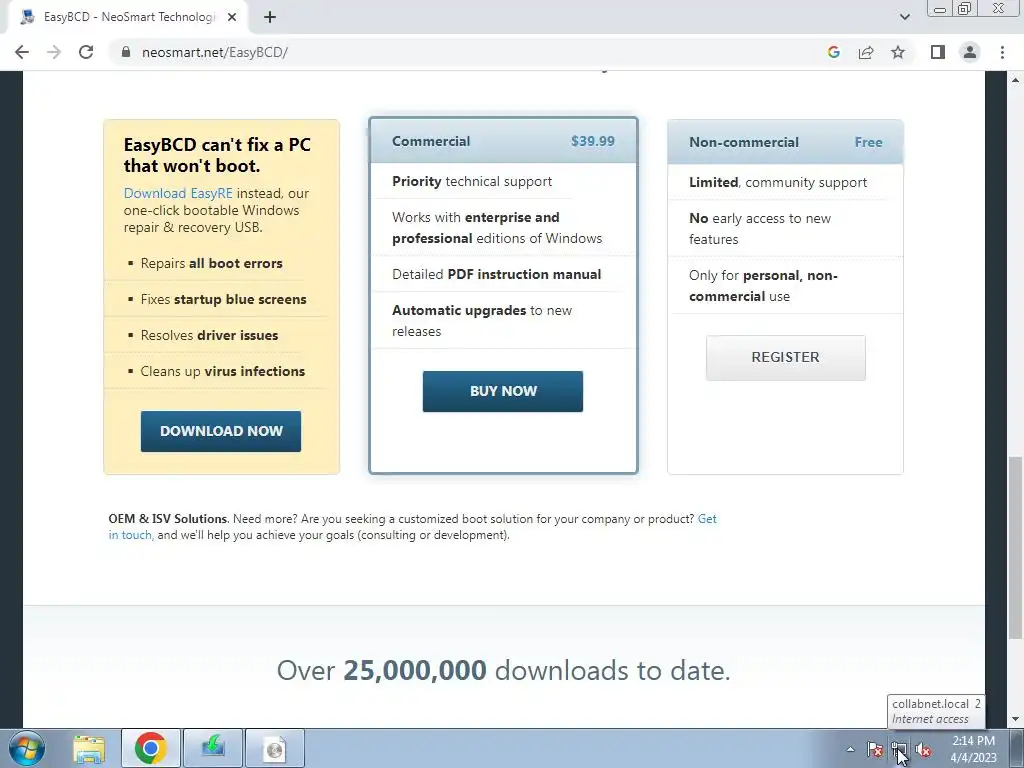Open Action Center flag icon
The height and width of the screenshot is (768, 1024).
[x=875, y=750]
